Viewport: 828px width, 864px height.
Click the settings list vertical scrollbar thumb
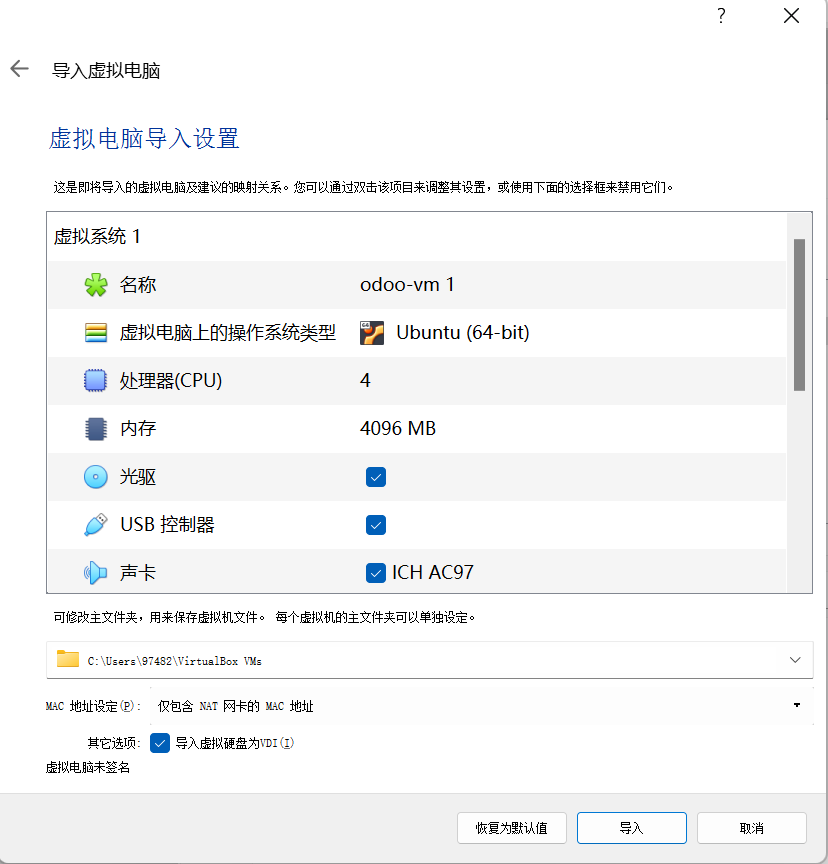tap(799, 315)
